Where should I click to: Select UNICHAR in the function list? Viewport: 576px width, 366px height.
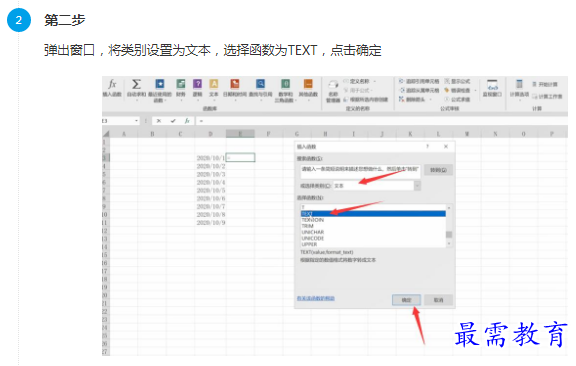(373, 232)
